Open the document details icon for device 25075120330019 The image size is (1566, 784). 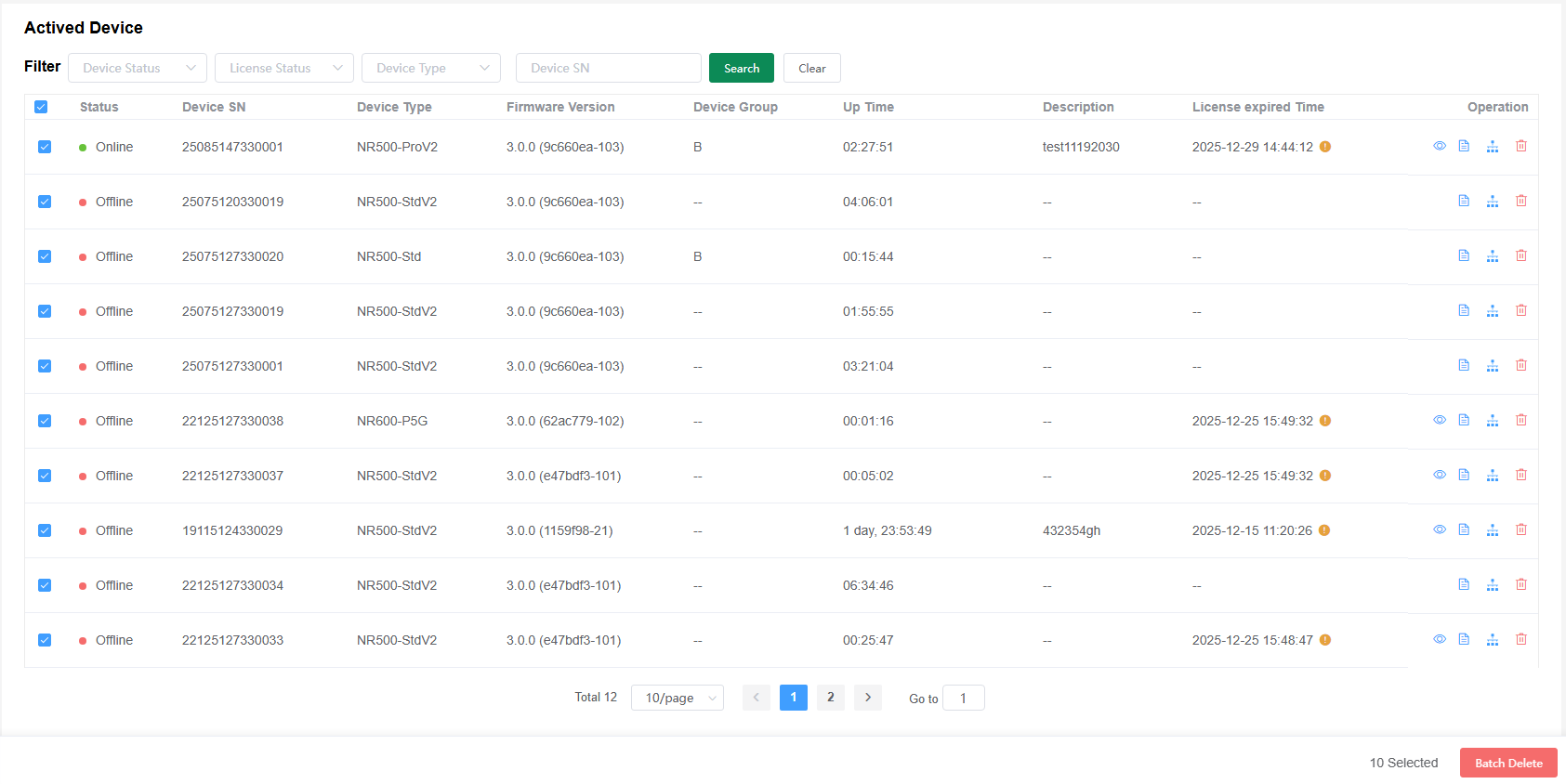[x=1464, y=201]
